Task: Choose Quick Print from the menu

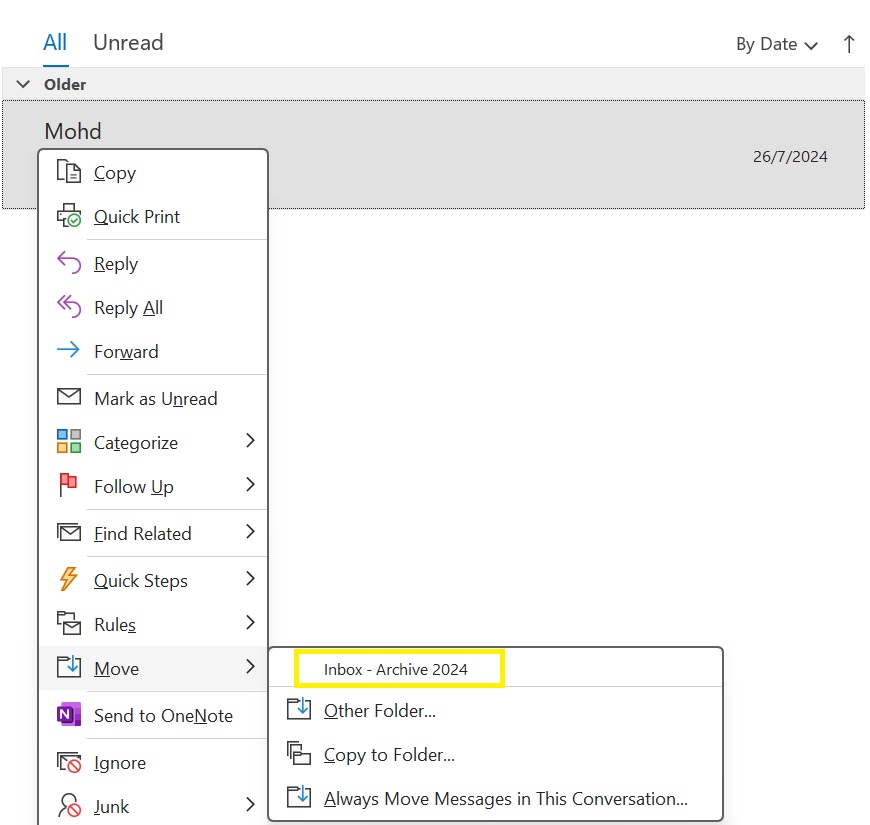Action: point(153,216)
